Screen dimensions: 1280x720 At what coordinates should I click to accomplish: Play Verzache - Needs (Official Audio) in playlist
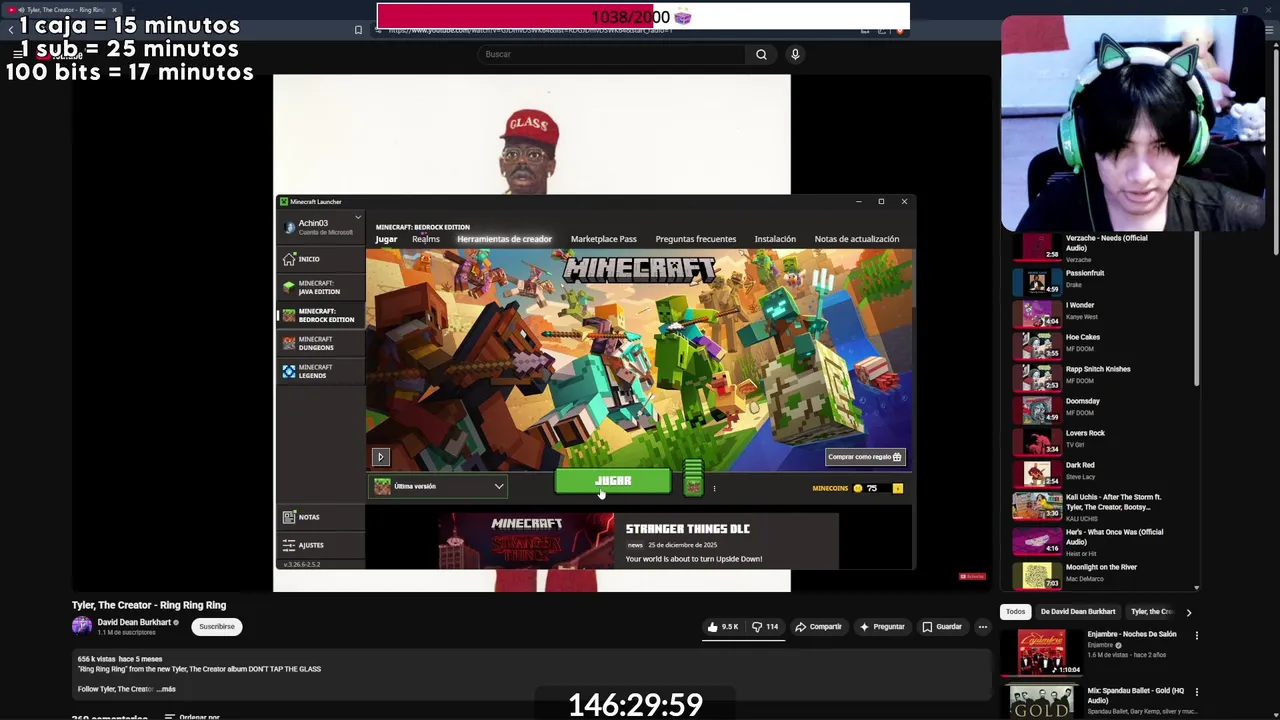pyautogui.click(x=1102, y=246)
